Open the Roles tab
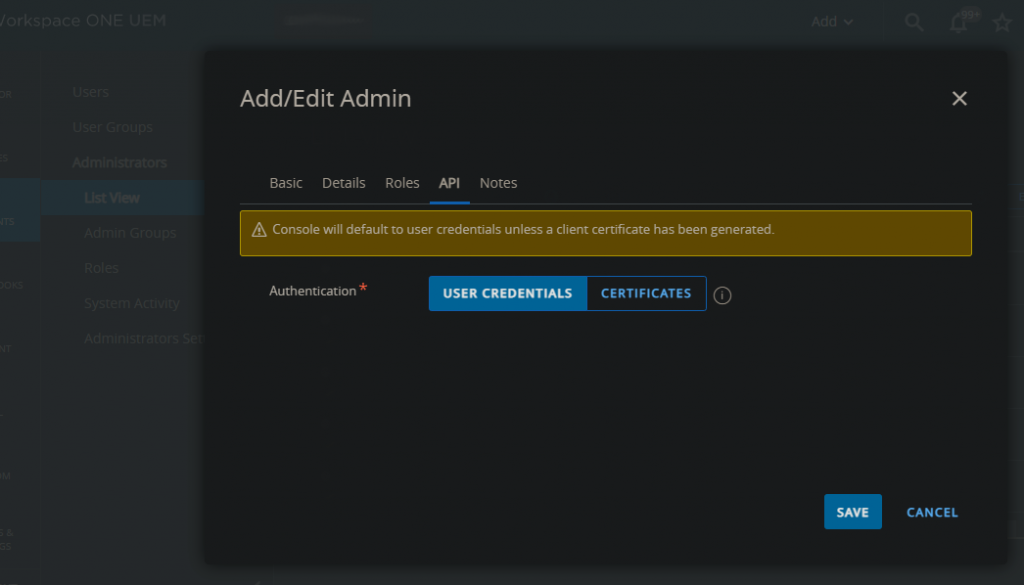The height and width of the screenshot is (585, 1024). [x=402, y=183]
